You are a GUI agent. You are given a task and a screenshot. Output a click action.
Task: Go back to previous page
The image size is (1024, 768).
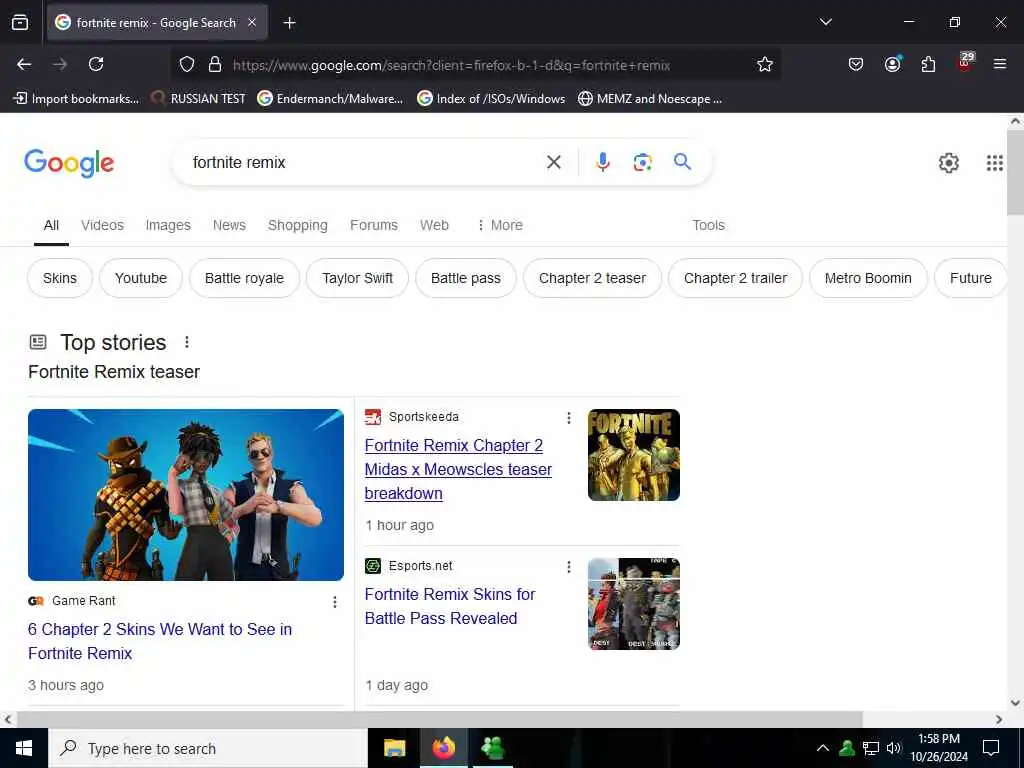24,64
